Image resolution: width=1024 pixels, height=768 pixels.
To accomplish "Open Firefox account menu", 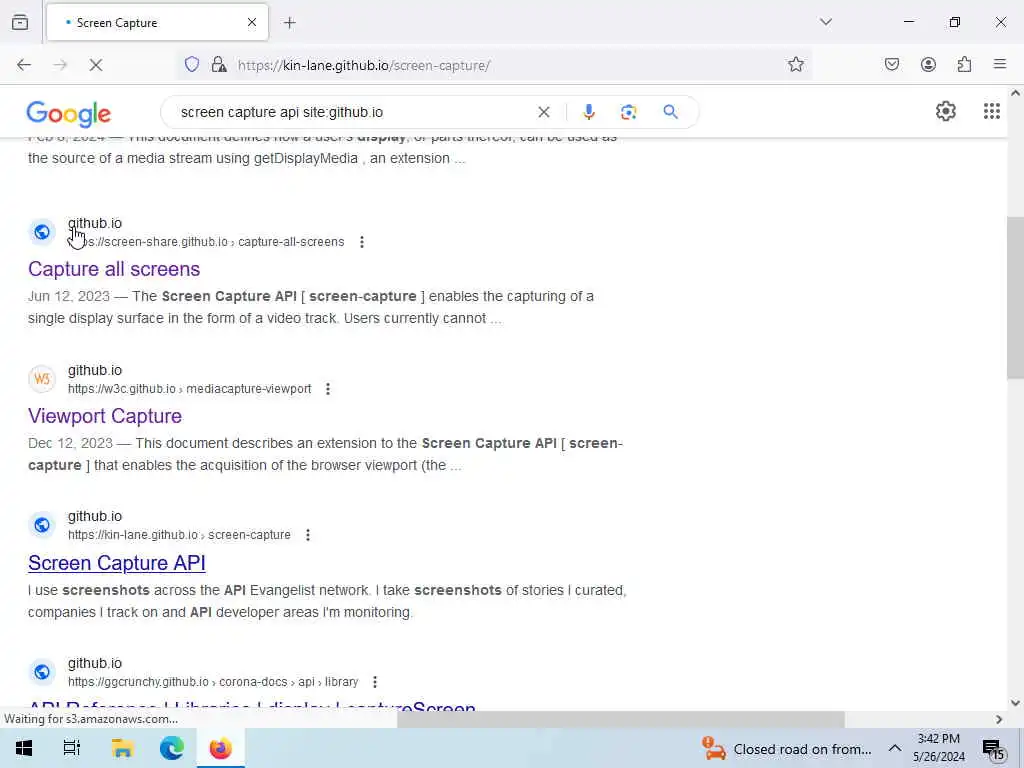I will pos(928,65).
